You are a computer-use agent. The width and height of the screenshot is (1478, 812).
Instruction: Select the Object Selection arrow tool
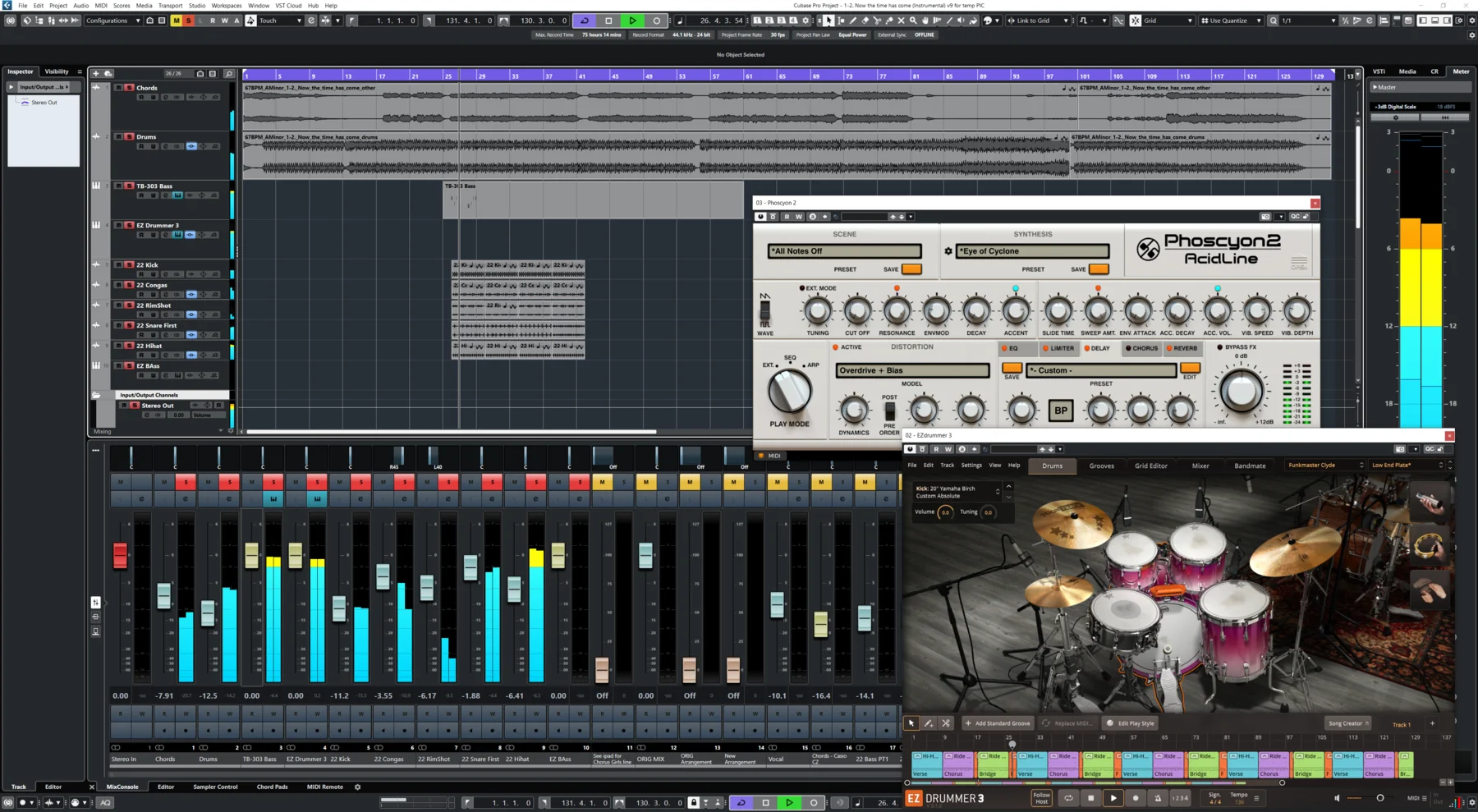click(829, 21)
